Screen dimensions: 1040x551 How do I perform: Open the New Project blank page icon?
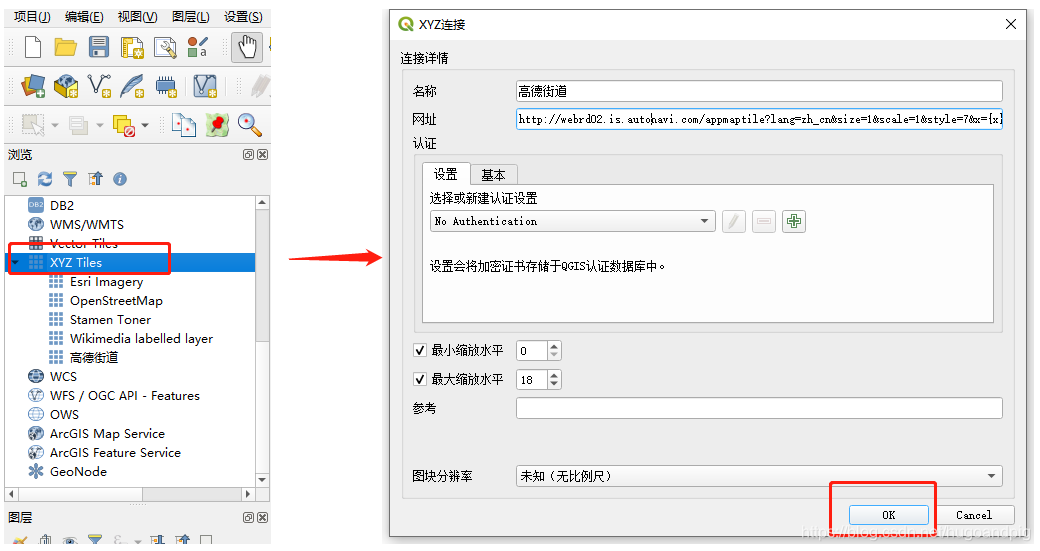[x=33, y=47]
